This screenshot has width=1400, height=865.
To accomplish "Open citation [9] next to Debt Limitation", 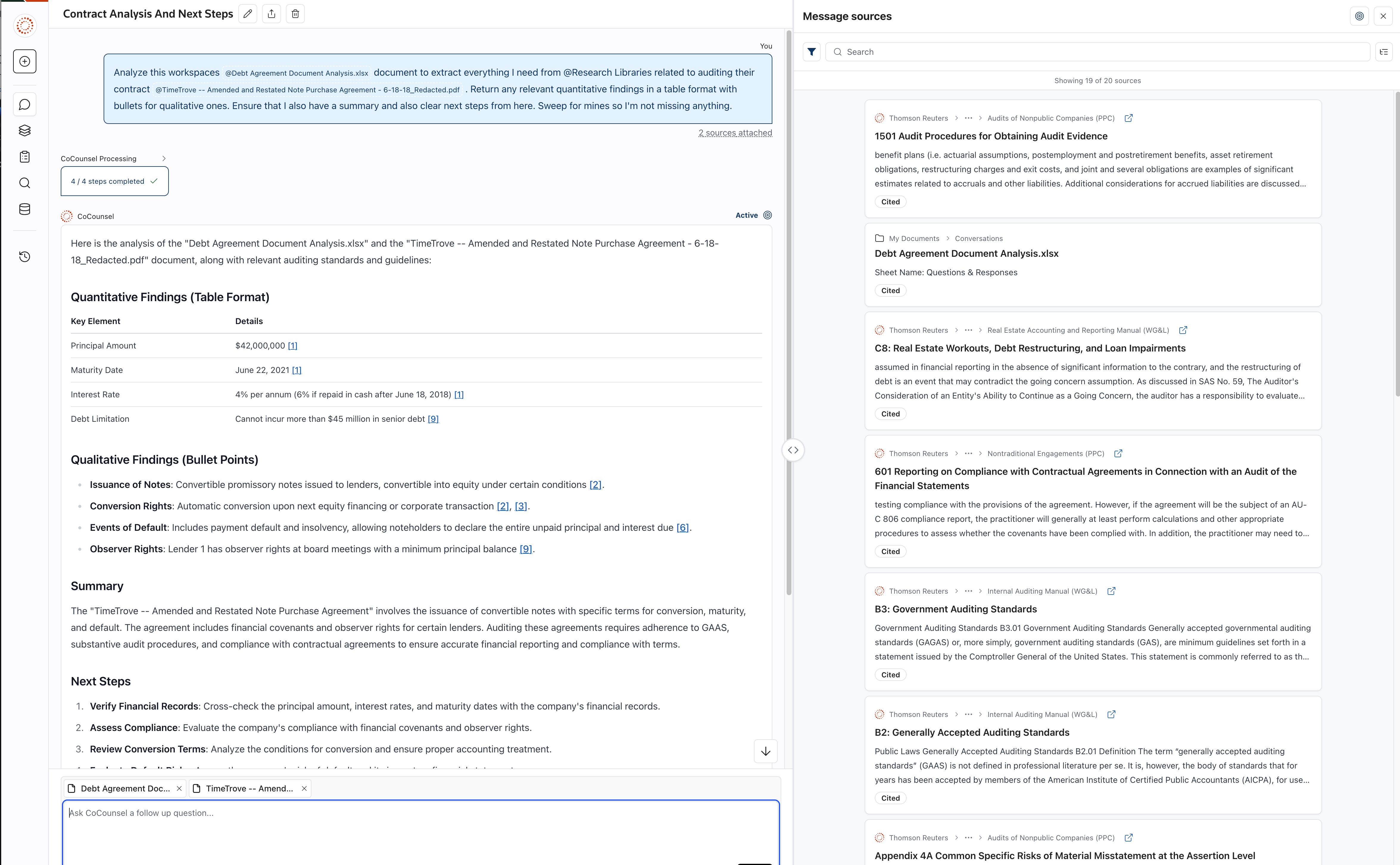I will [x=433, y=419].
